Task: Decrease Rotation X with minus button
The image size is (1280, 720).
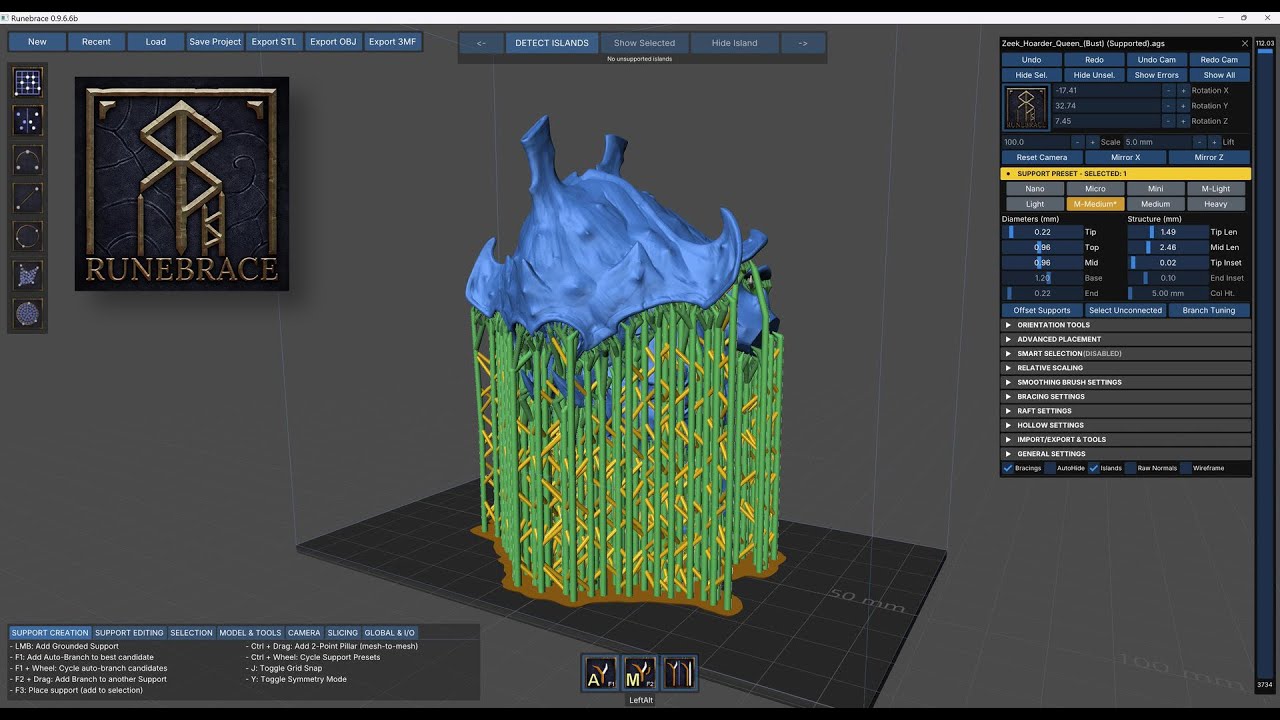Action: click(x=1168, y=91)
